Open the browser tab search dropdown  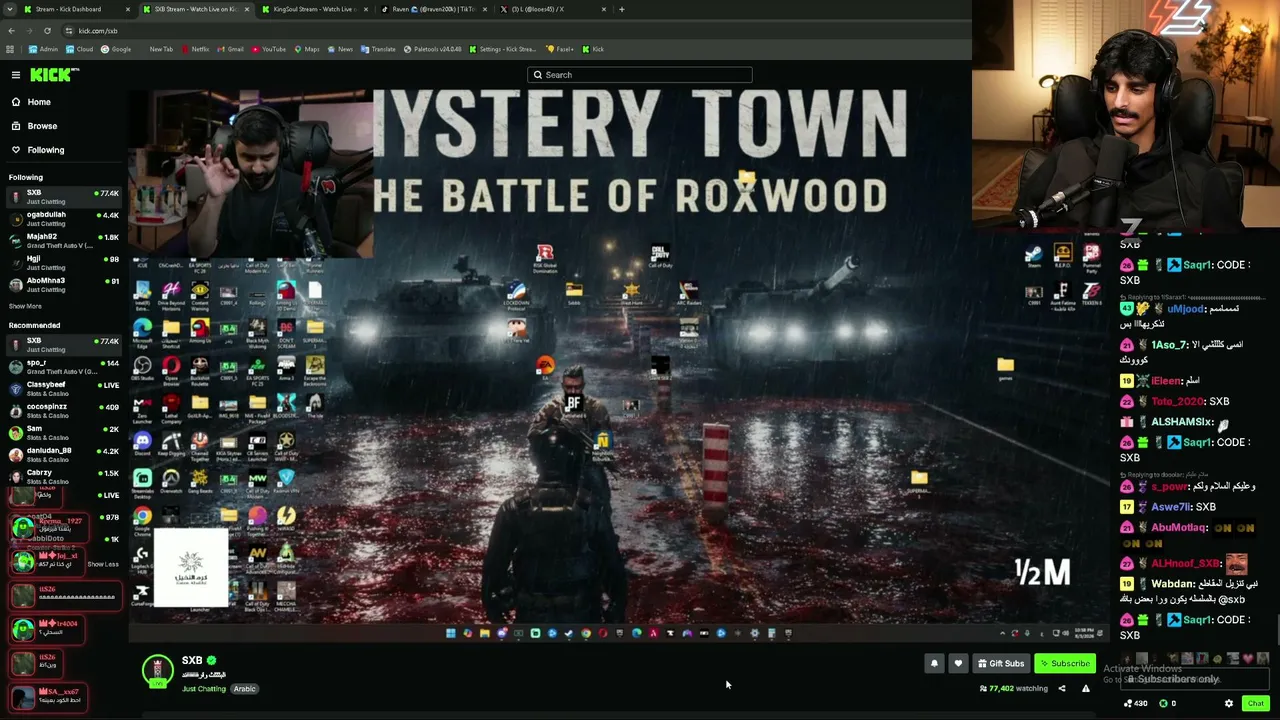click(10, 9)
